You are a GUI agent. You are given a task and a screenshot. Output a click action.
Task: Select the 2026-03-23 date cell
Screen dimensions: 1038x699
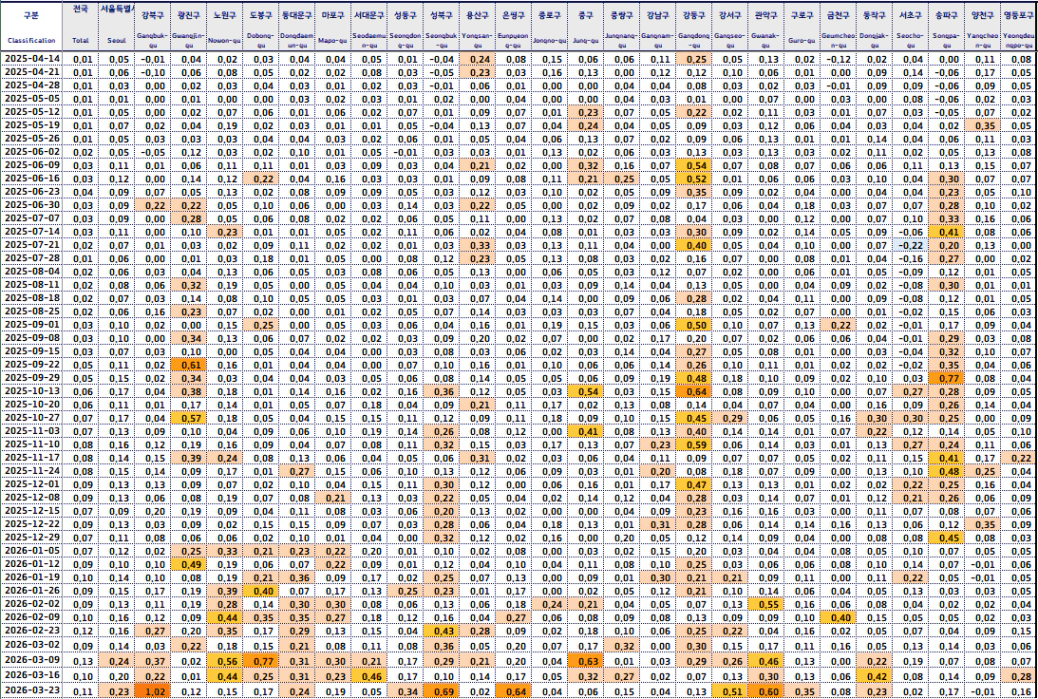[x=32, y=691]
